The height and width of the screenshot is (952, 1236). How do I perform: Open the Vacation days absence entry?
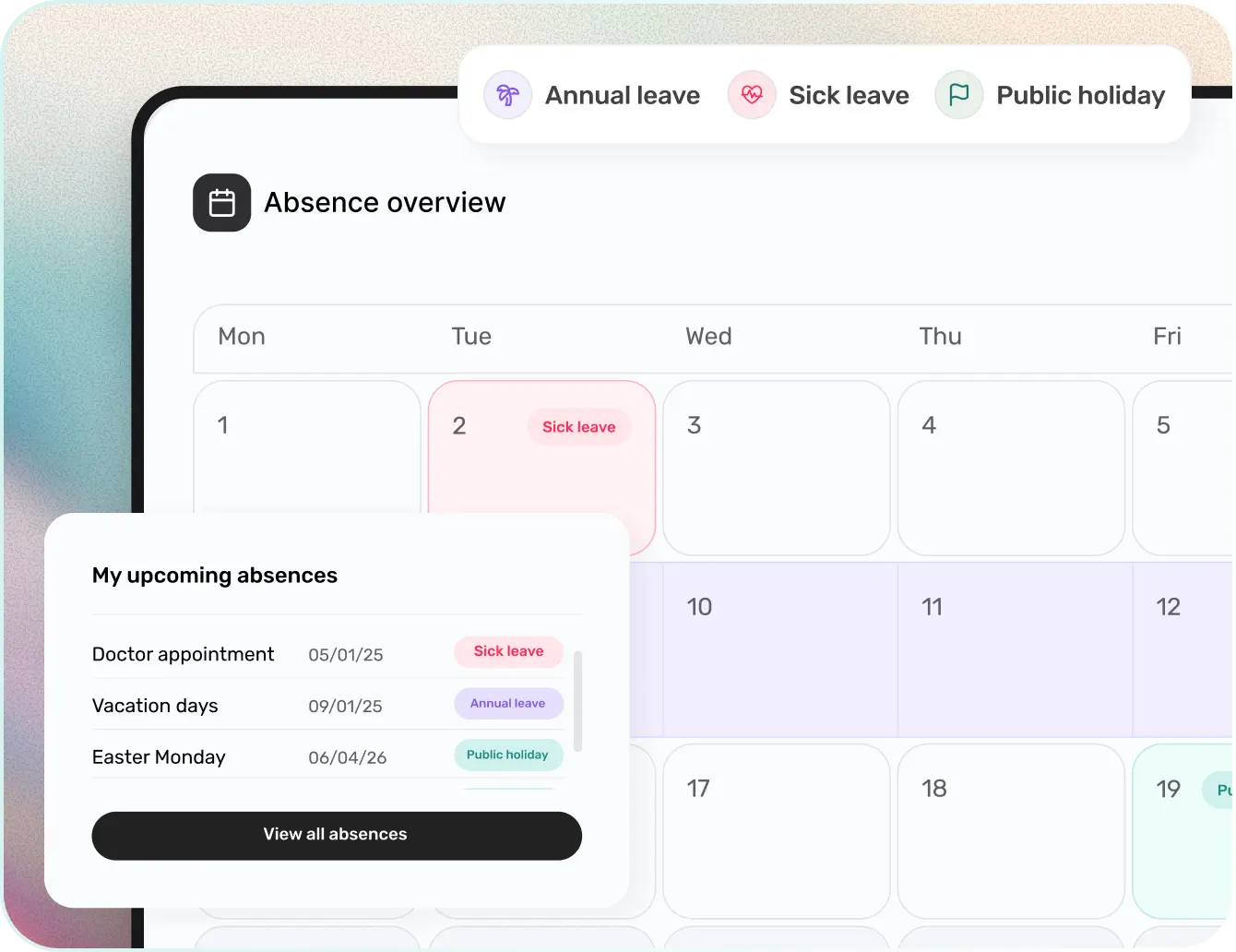tap(155, 706)
